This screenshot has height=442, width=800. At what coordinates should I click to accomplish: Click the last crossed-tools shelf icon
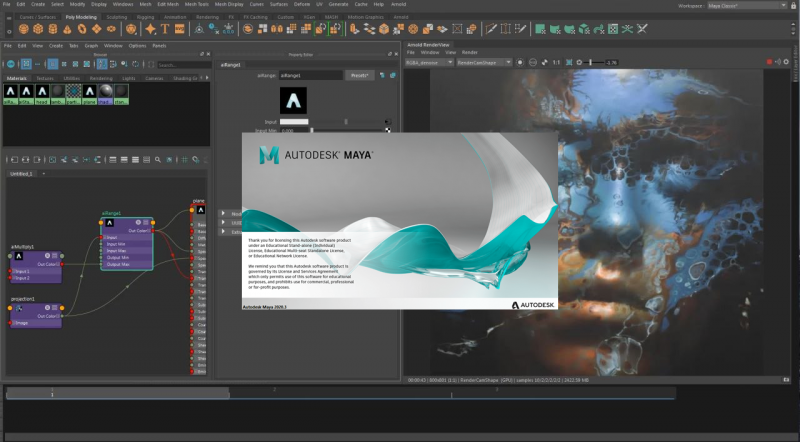tap(642, 29)
